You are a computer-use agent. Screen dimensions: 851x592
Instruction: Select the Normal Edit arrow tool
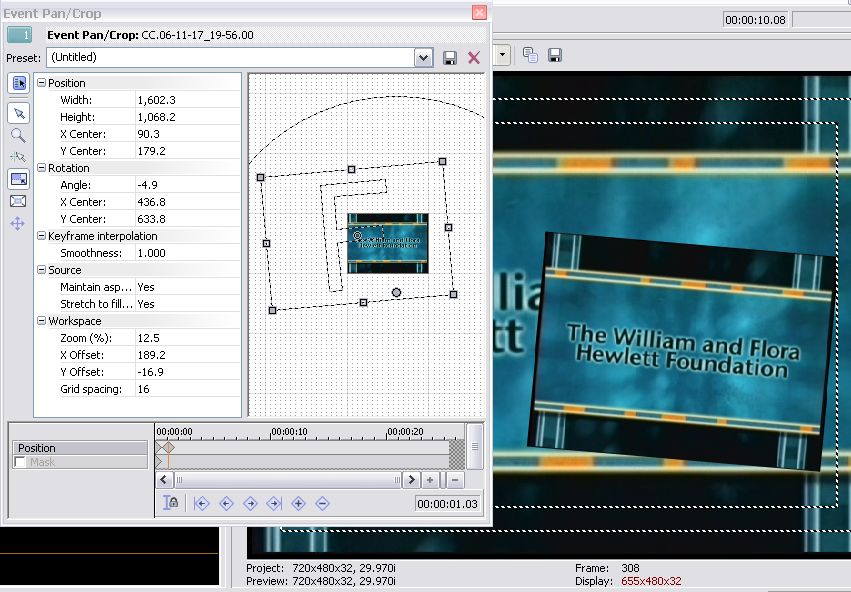tap(19, 113)
